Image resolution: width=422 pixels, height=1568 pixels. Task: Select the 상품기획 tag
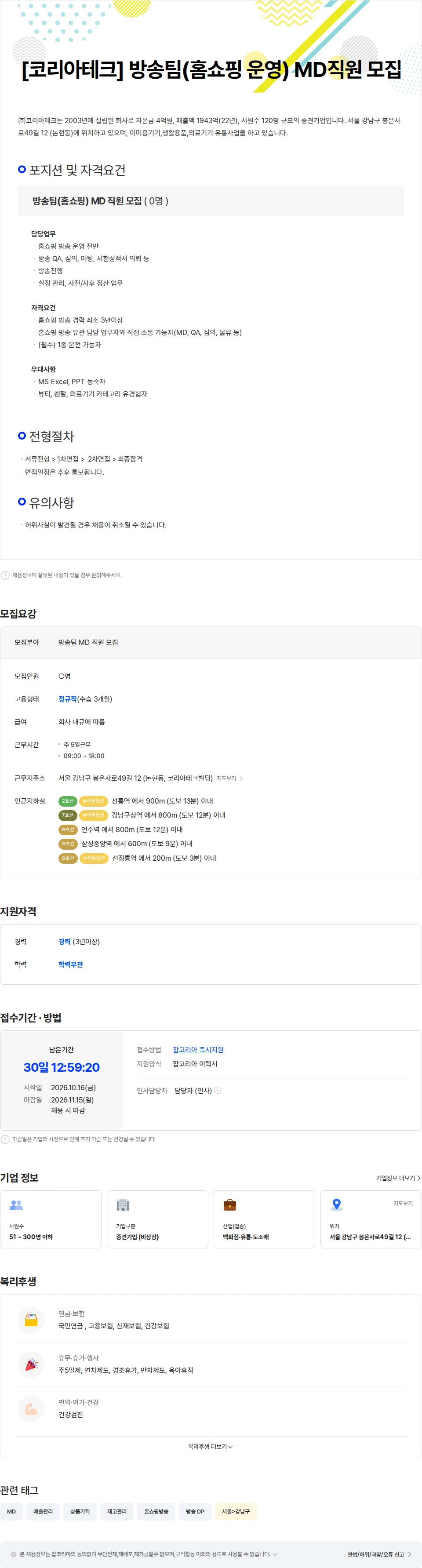(x=80, y=1511)
